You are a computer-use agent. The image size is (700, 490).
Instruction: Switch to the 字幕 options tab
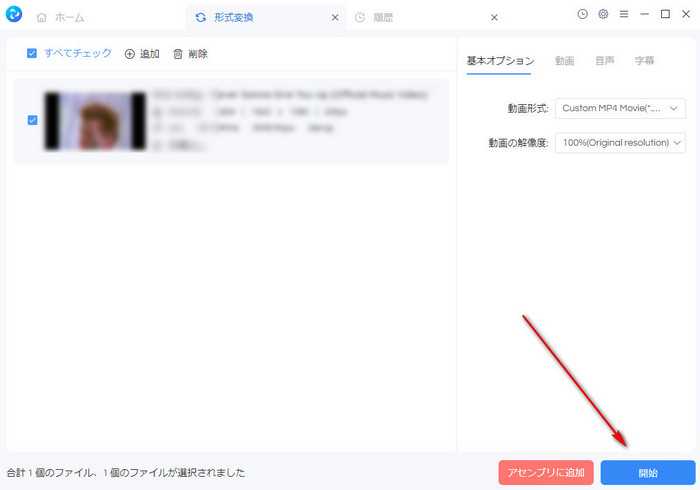pos(644,61)
